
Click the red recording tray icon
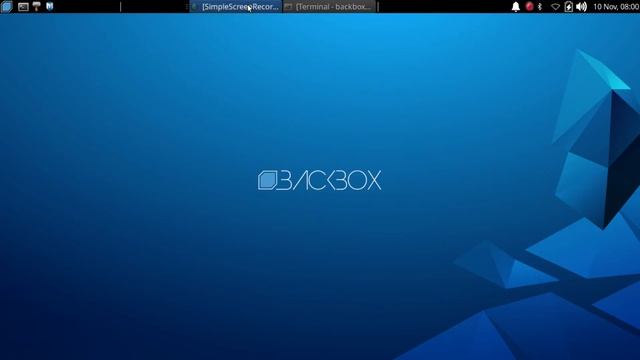coord(529,7)
